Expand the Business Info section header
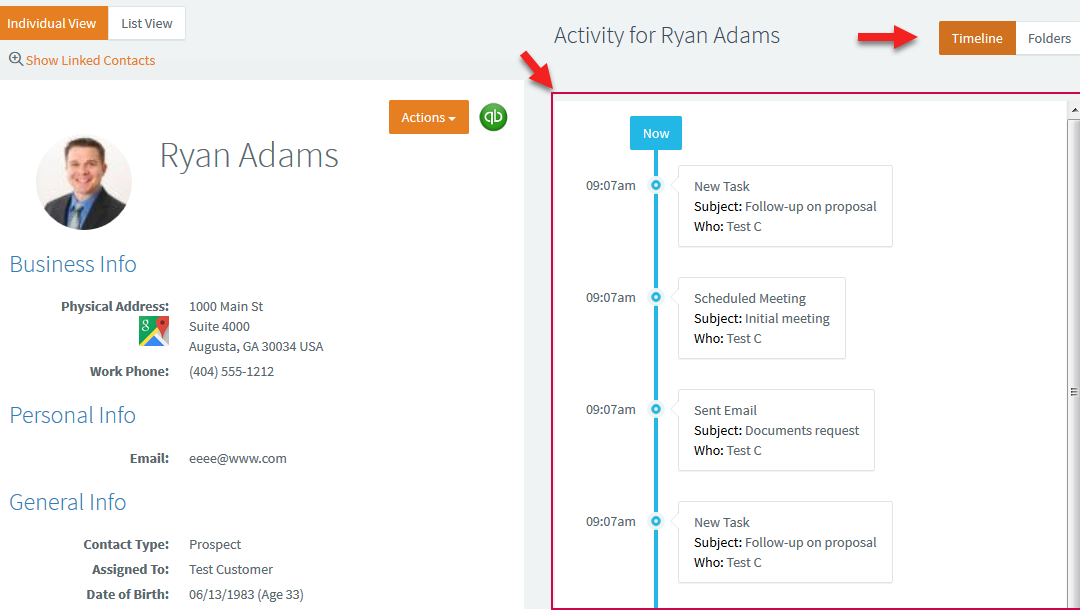1080x610 pixels. (x=72, y=264)
